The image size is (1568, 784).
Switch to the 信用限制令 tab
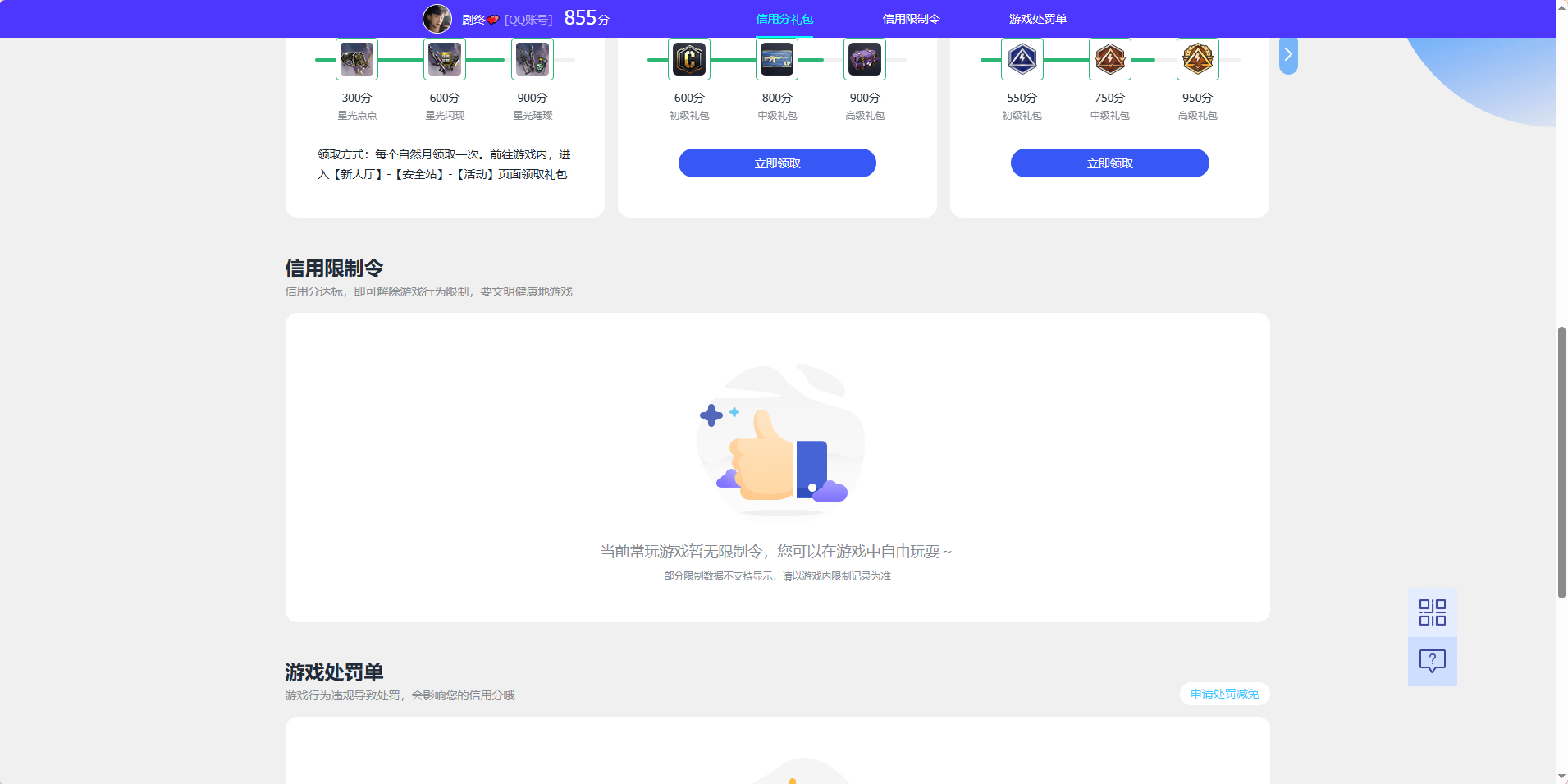(910, 18)
